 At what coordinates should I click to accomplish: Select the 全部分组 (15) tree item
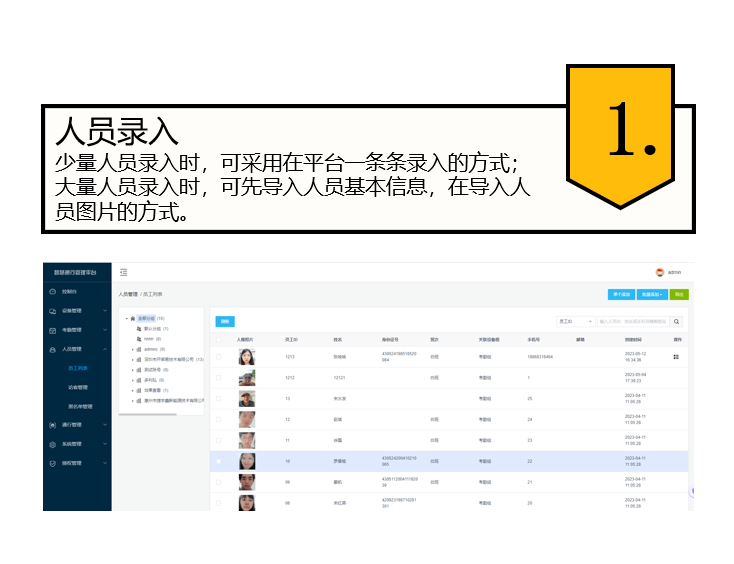coord(151,318)
